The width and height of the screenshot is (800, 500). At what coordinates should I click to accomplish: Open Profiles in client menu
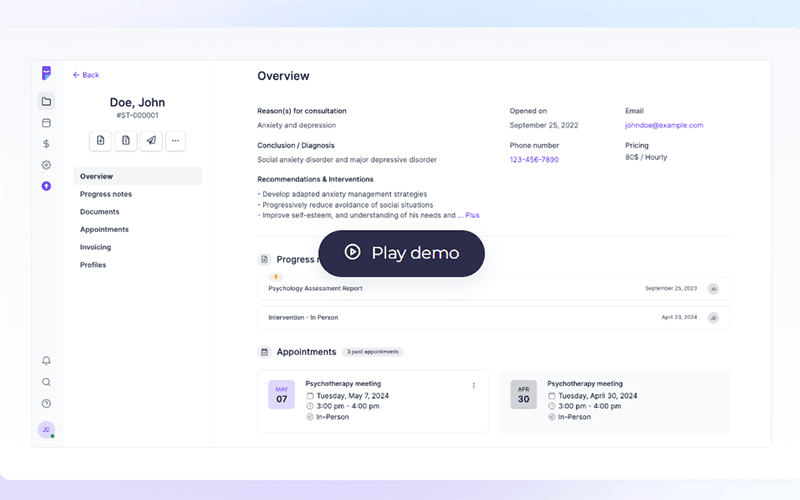pyautogui.click(x=93, y=265)
